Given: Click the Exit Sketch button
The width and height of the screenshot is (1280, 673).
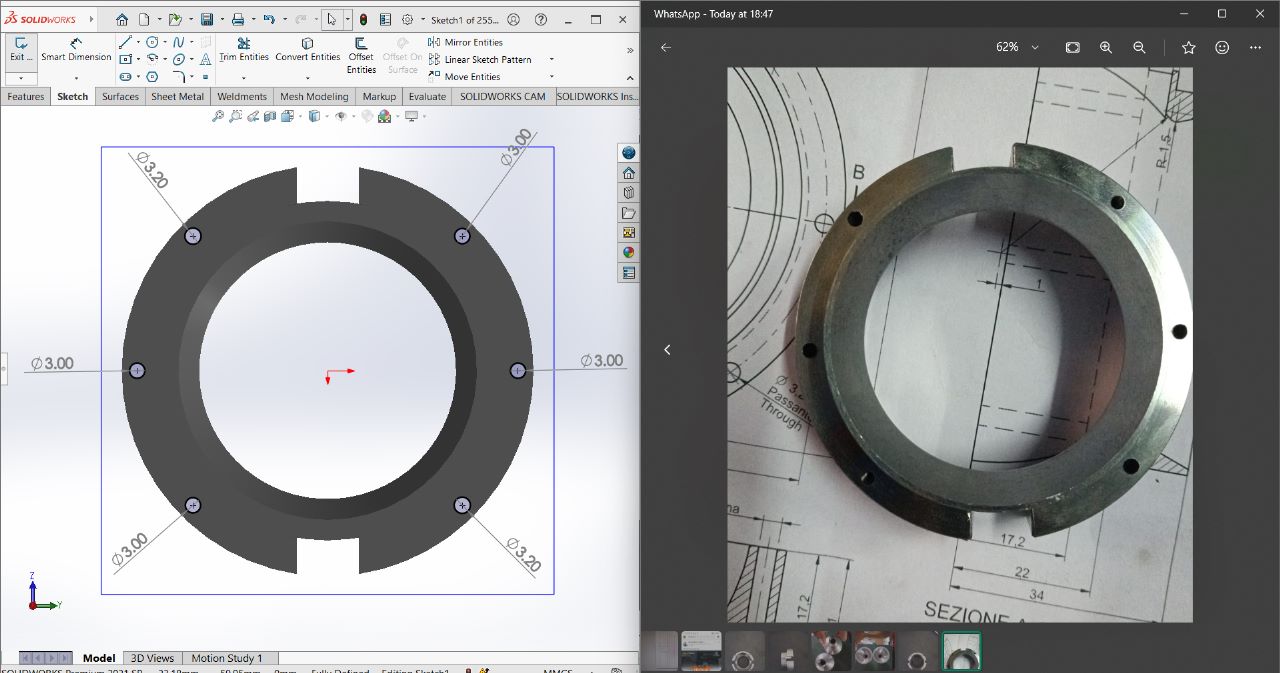Looking at the screenshot, I should coord(20,50).
